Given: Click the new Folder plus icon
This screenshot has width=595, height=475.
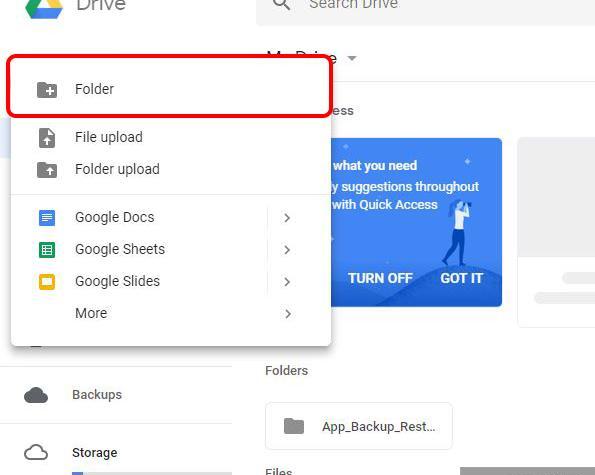Looking at the screenshot, I should (47, 90).
